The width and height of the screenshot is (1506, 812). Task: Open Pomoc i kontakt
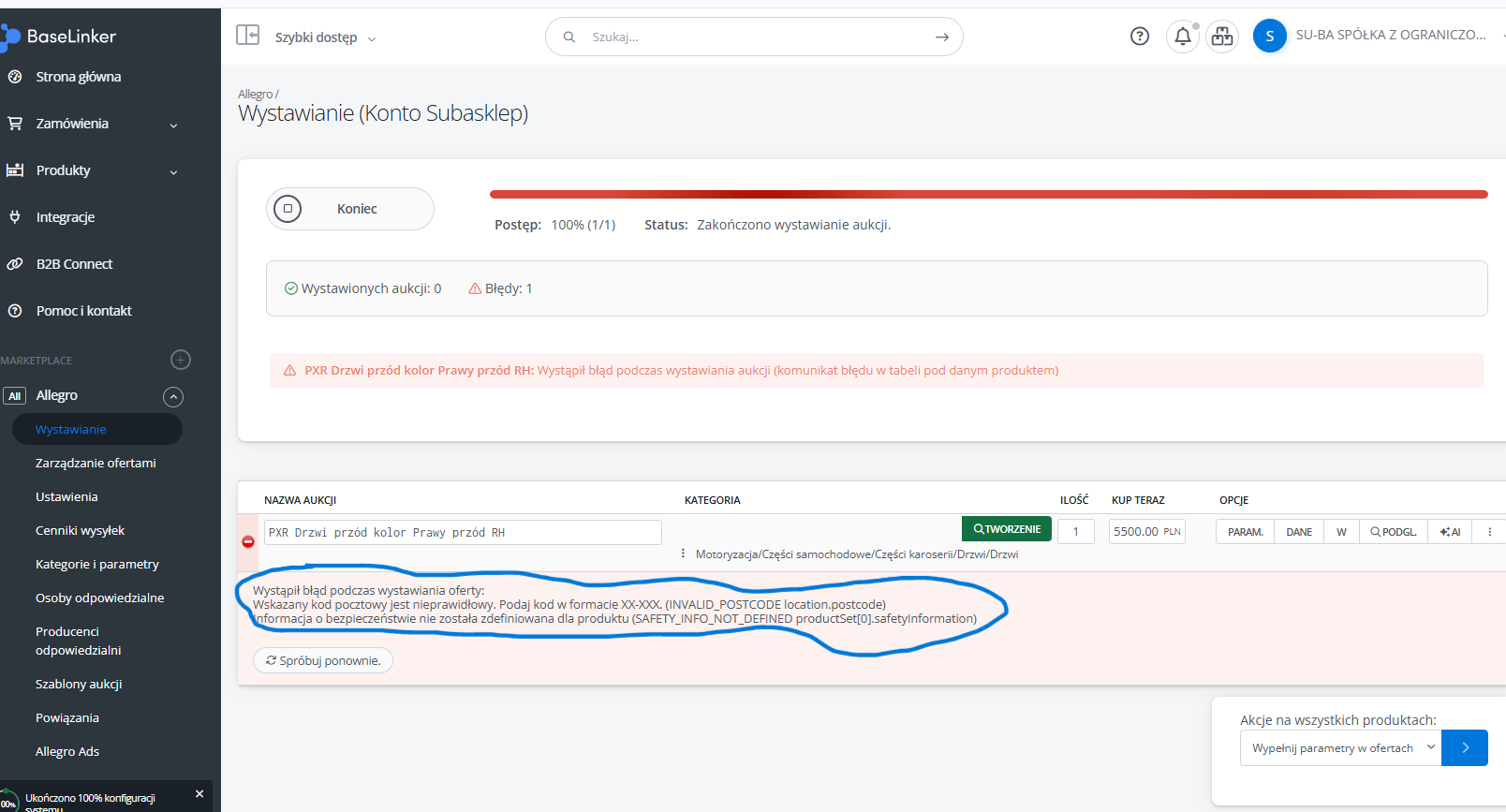point(84,311)
